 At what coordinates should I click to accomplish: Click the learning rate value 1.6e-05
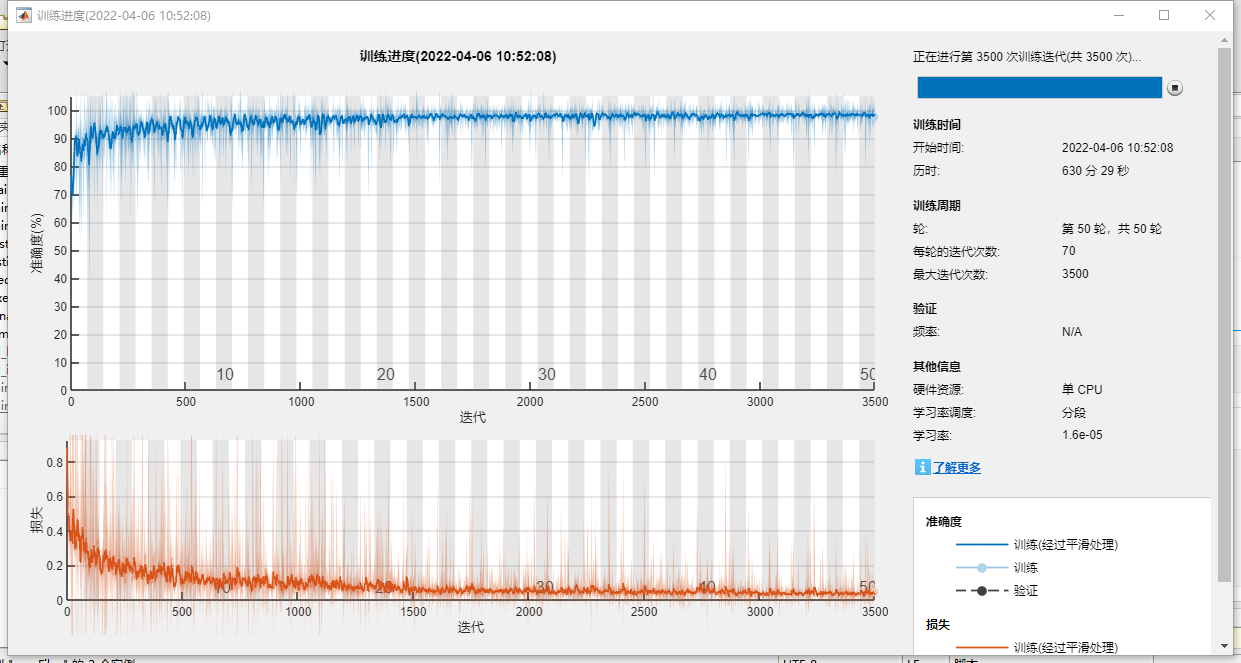click(1082, 435)
